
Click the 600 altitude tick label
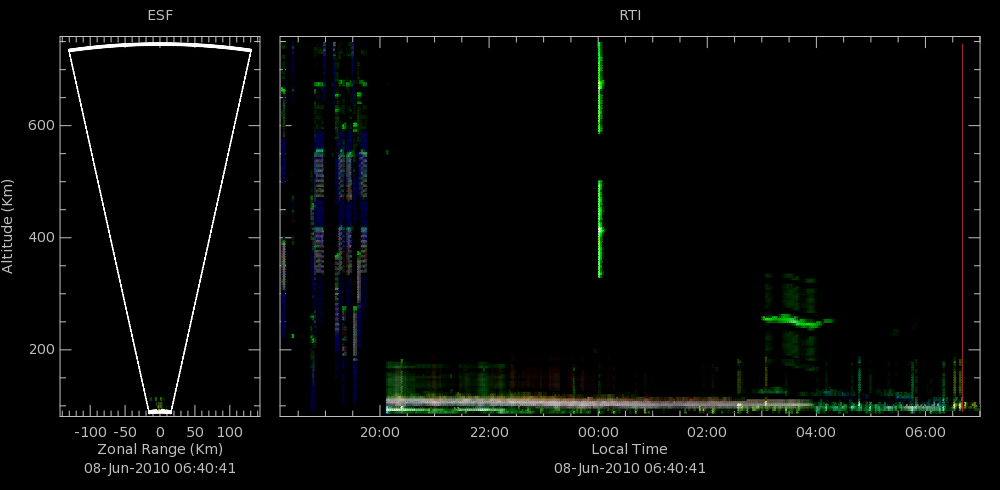point(40,126)
